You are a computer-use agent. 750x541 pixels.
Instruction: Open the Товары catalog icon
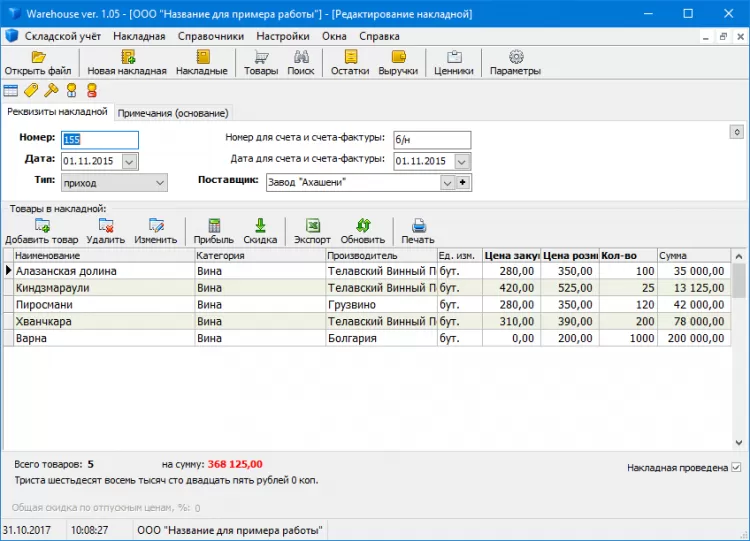261,58
